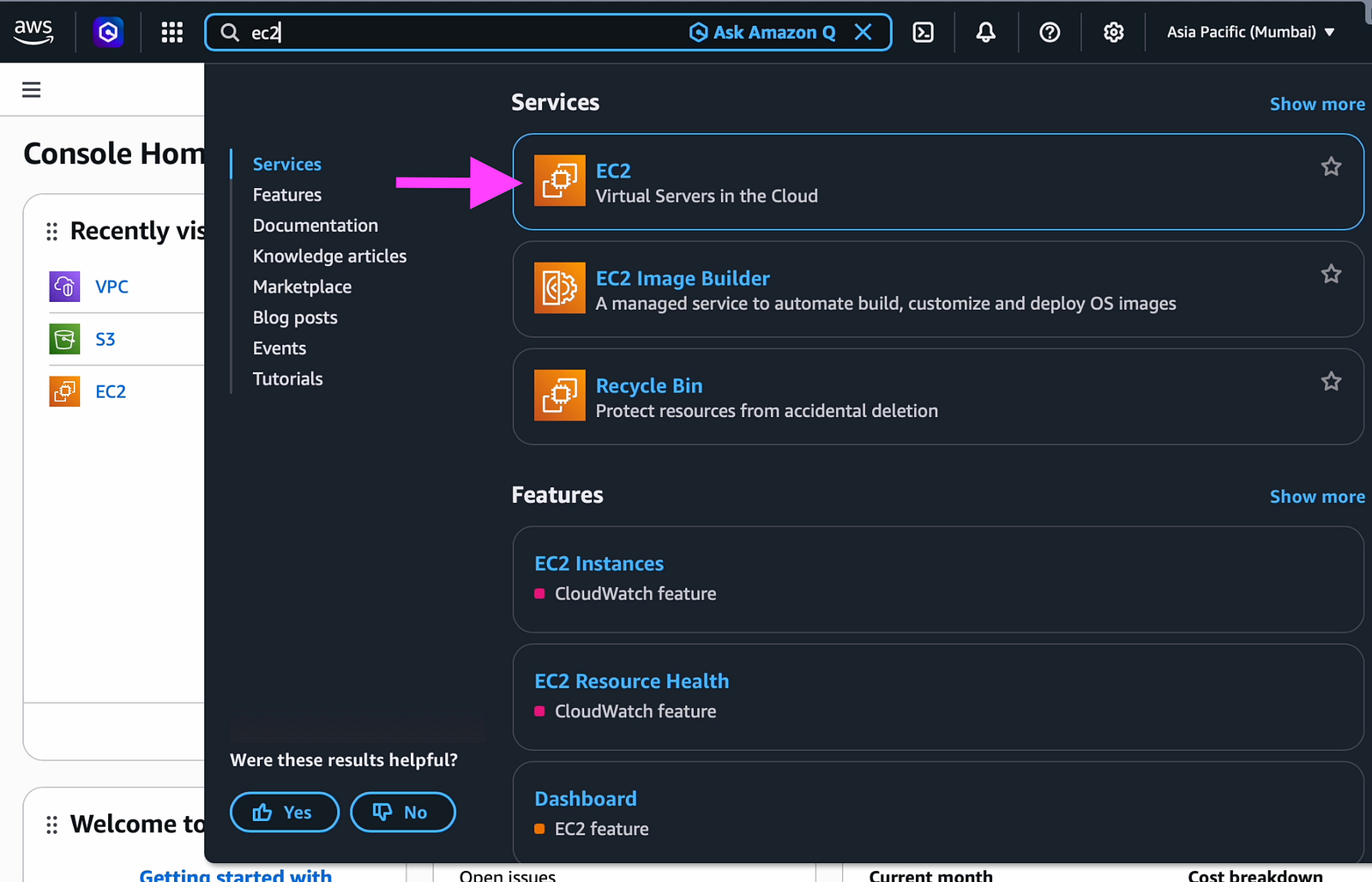This screenshot has width=1372, height=882.
Task: Open VPC from recently visited
Action: click(x=112, y=287)
